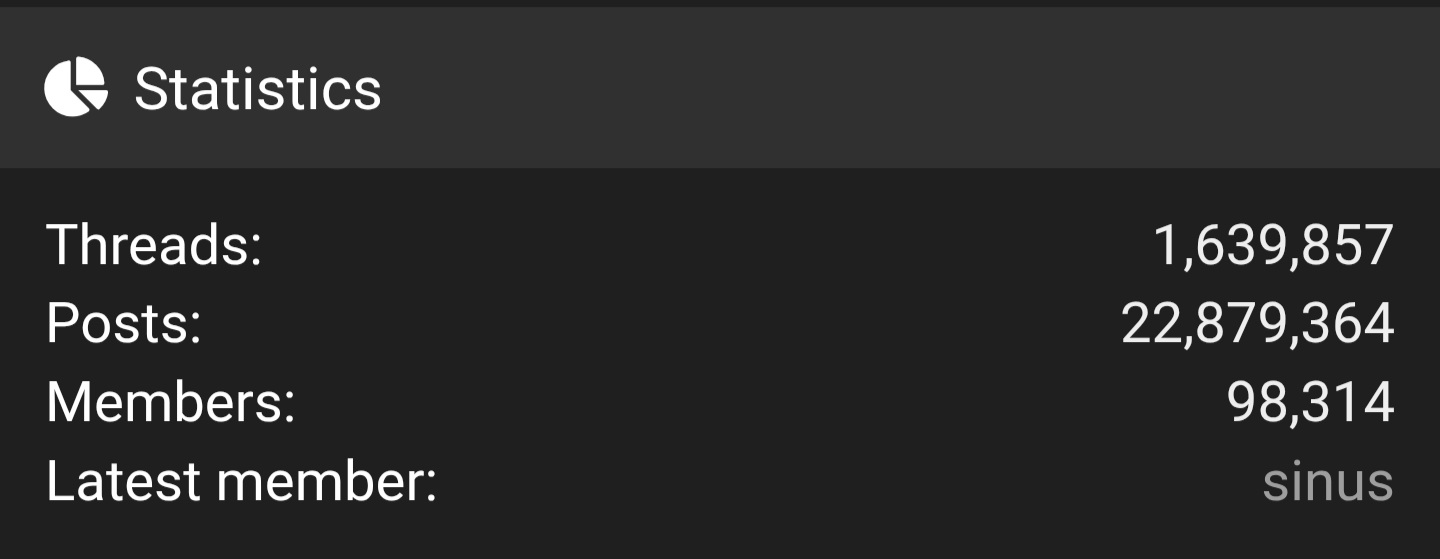Click the leading digits 22 of the post count
The image size is (1440, 559).
coord(1151,325)
